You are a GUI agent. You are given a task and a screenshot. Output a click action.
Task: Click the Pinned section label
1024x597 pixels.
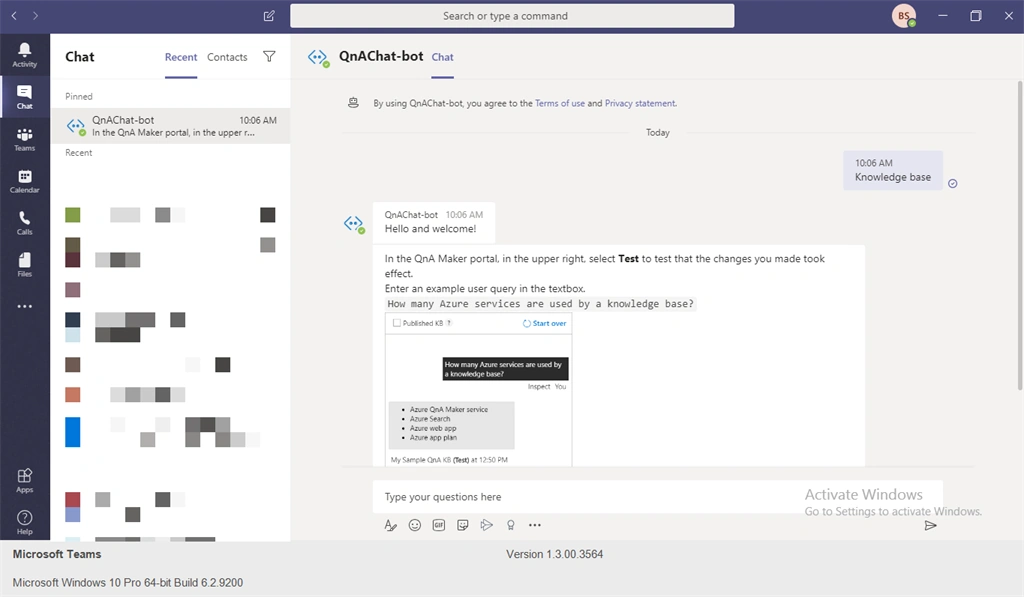pos(78,96)
